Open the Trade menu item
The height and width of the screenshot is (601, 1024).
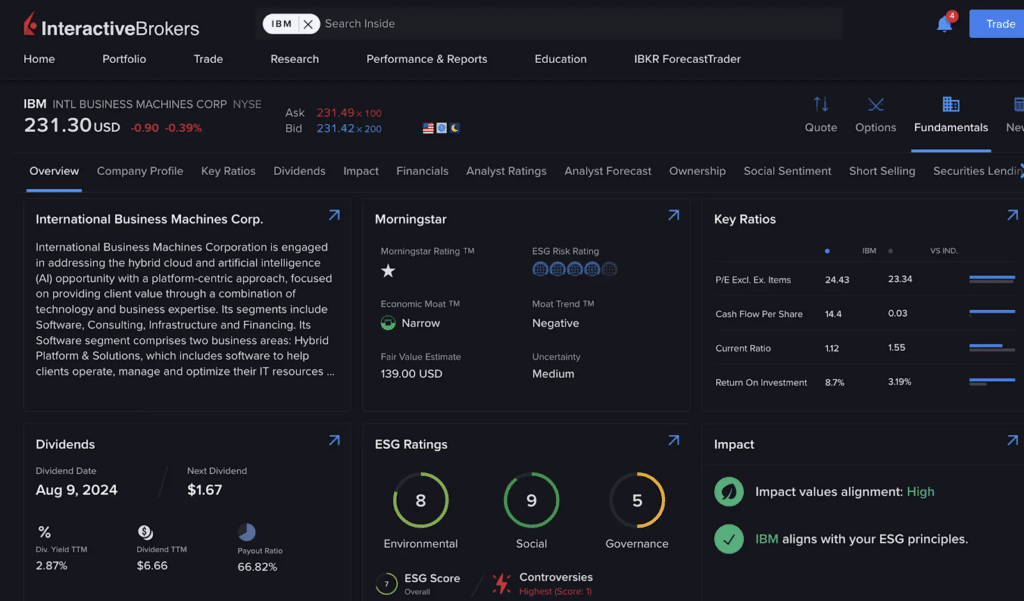pyautogui.click(x=208, y=59)
